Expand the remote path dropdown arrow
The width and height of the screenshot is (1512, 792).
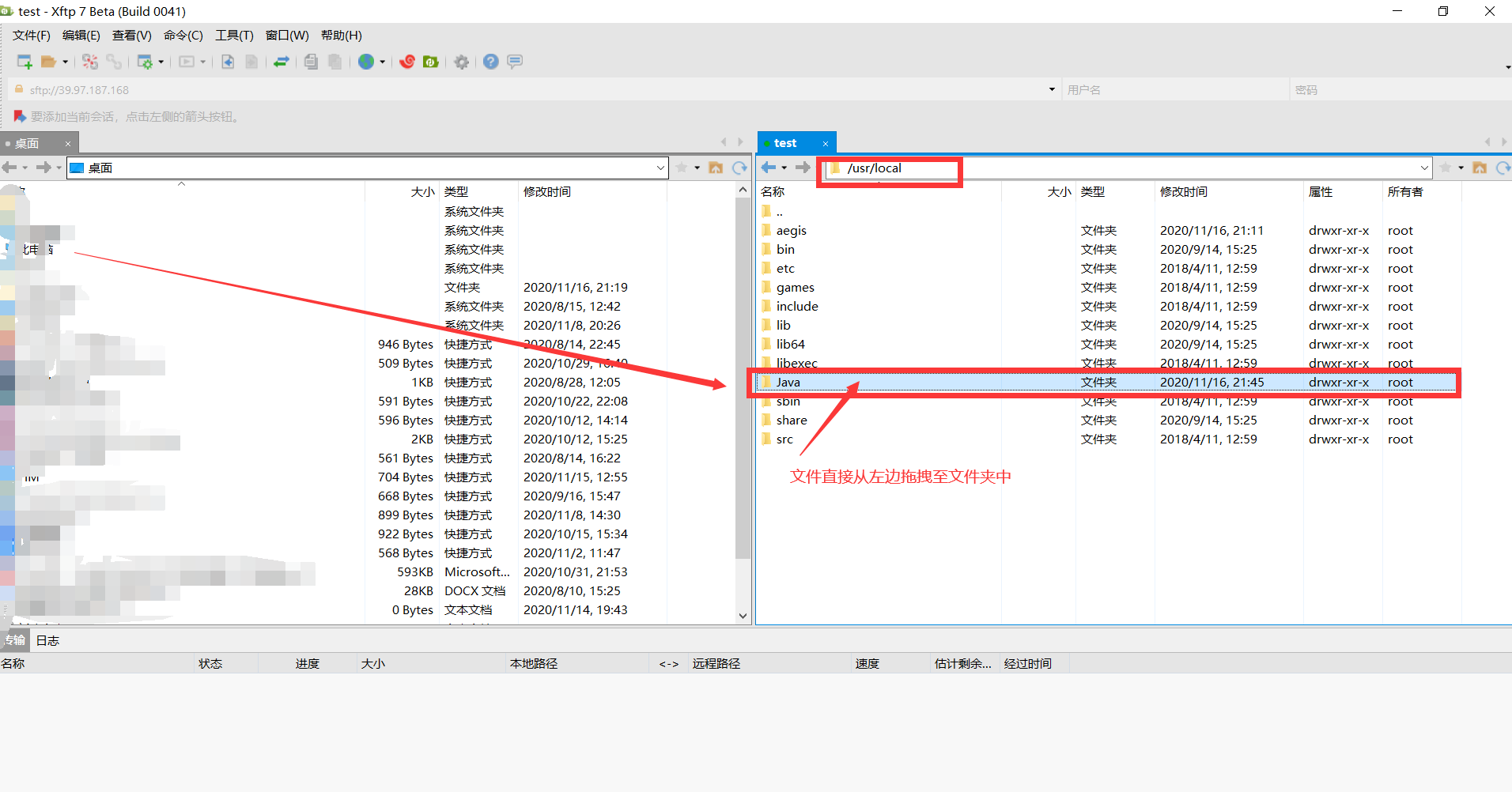coord(1424,168)
